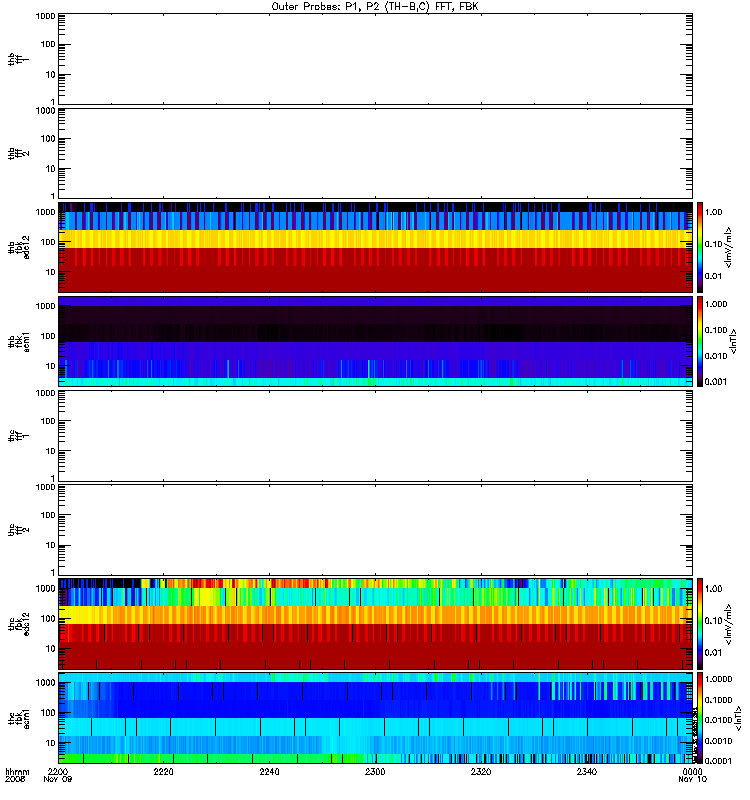This screenshot has height=800, width=750.
Task: Click the thc fbk scm1 spectrogram panel
Action: tap(375, 718)
